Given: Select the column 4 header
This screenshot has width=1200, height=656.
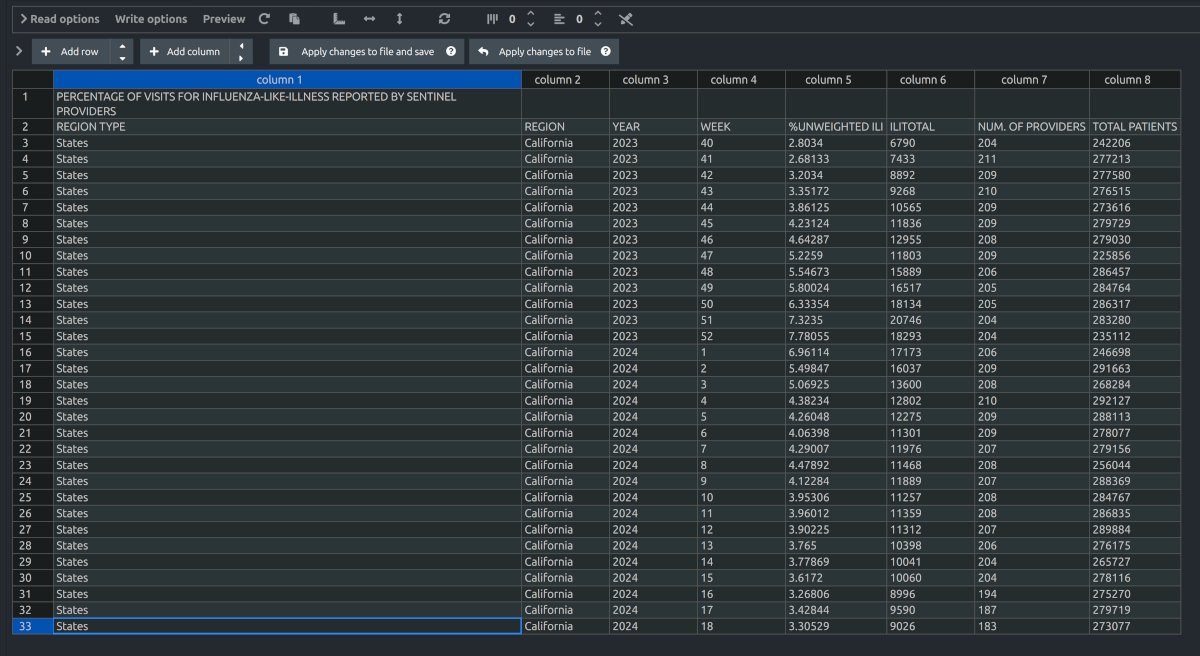Looking at the screenshot, I should [x=741, y=79].
